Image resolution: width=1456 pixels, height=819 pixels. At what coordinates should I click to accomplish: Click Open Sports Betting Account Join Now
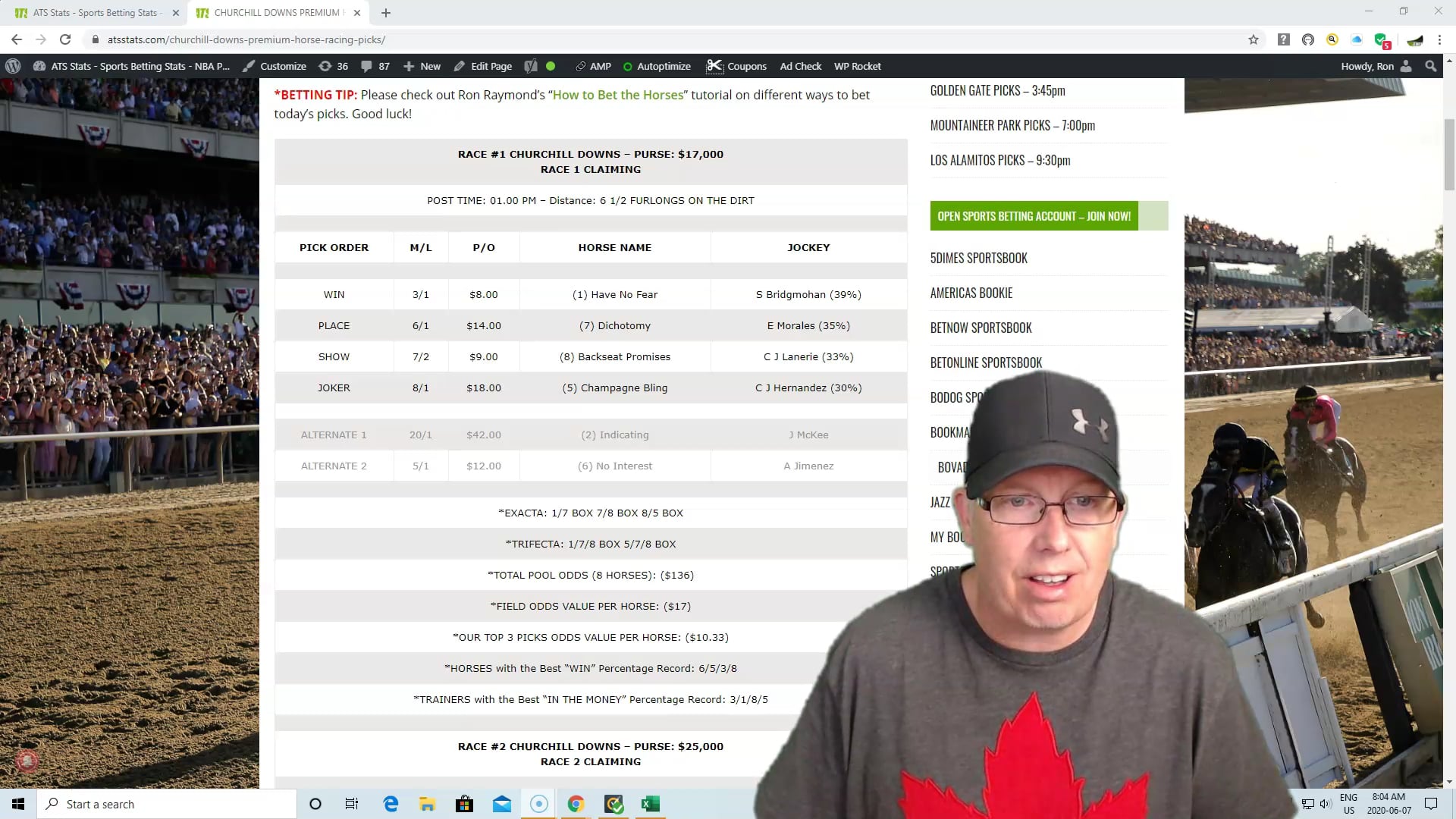1034,216
